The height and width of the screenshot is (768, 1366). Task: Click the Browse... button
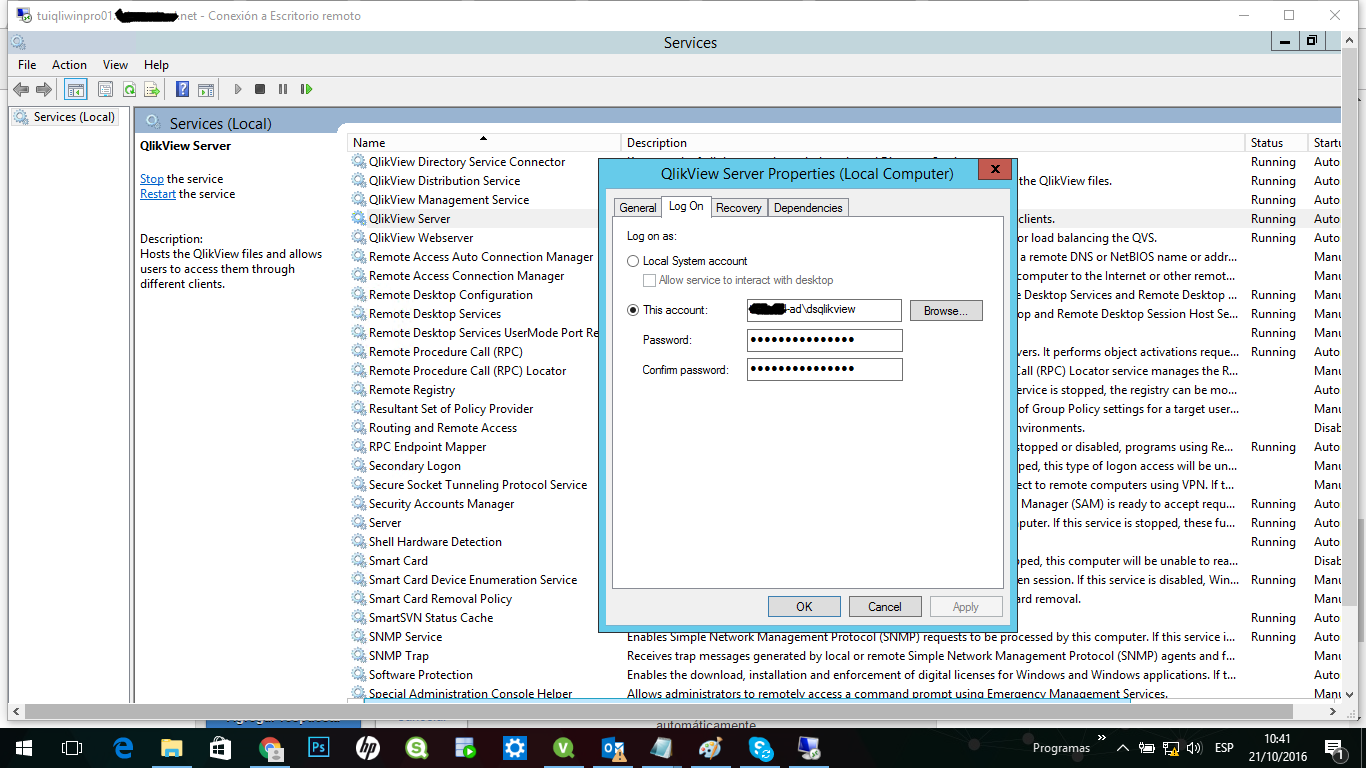pos(946,311)
